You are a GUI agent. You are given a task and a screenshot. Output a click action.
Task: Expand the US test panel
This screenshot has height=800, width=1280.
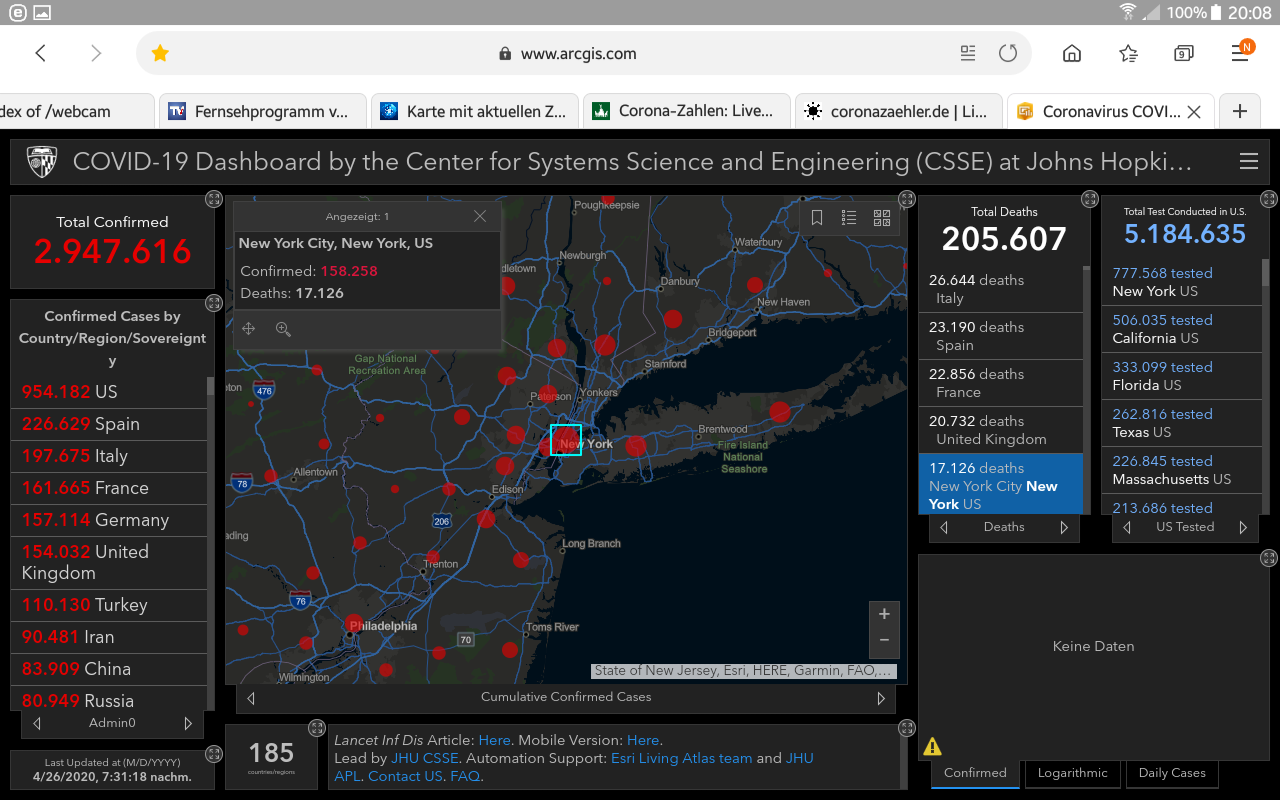1269,199
